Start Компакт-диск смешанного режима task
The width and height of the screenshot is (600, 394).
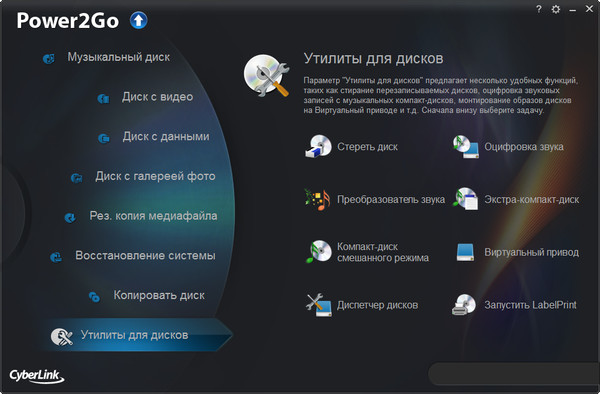click(383, 252)
